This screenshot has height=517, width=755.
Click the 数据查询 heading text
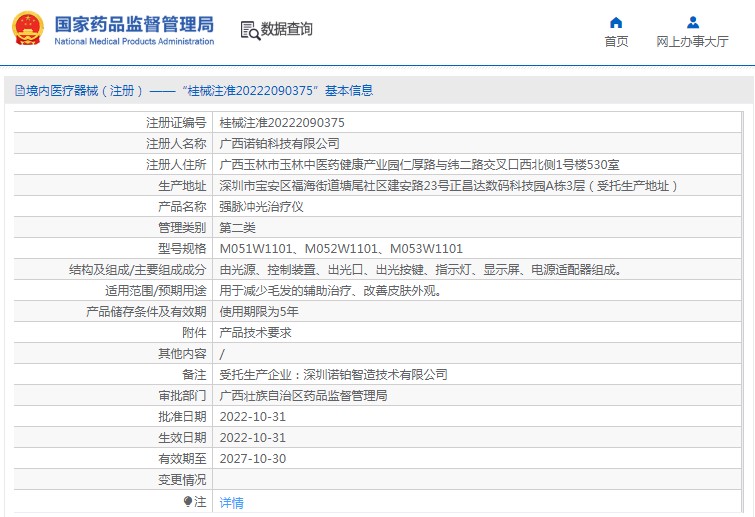point(286,29)
